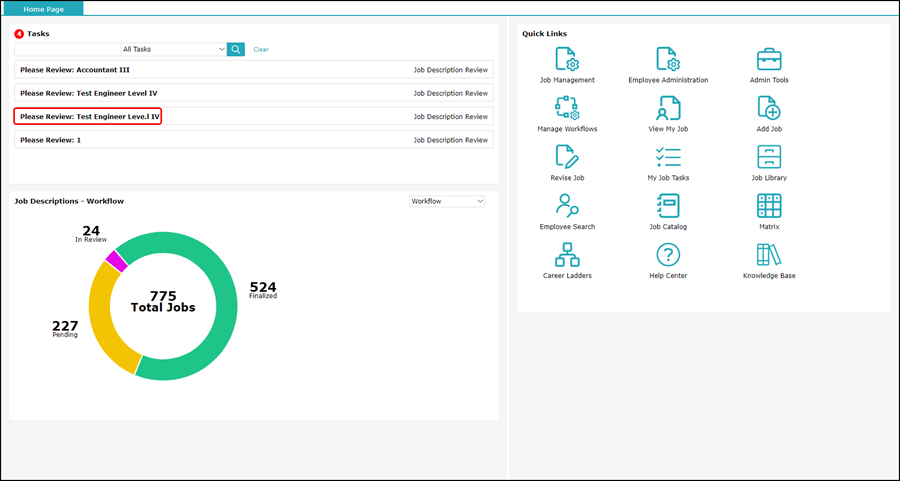Open the Admin Tools briefcase icon
Image resolution: width=900 pixels, height=481 pixels.
[x=768, y=59]
